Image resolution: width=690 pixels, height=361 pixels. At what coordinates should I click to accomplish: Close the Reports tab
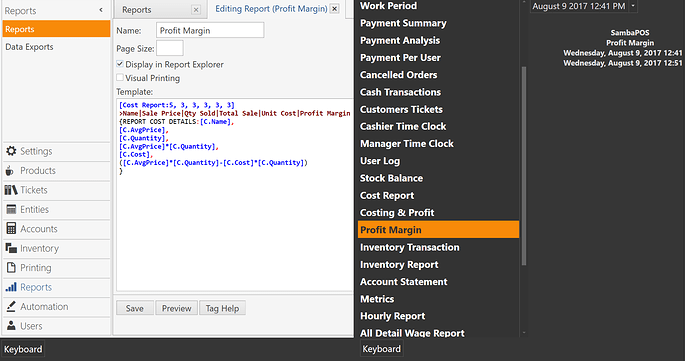click(x=196, y=10)
